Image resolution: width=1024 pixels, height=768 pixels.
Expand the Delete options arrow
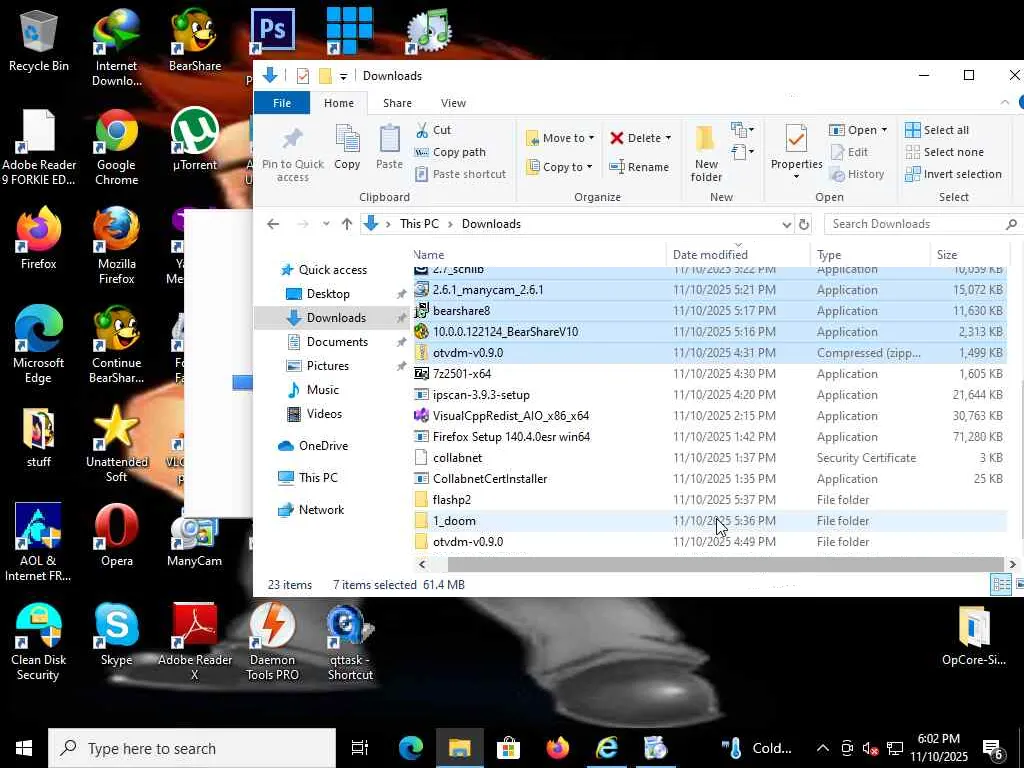click(x=668, y=138)
